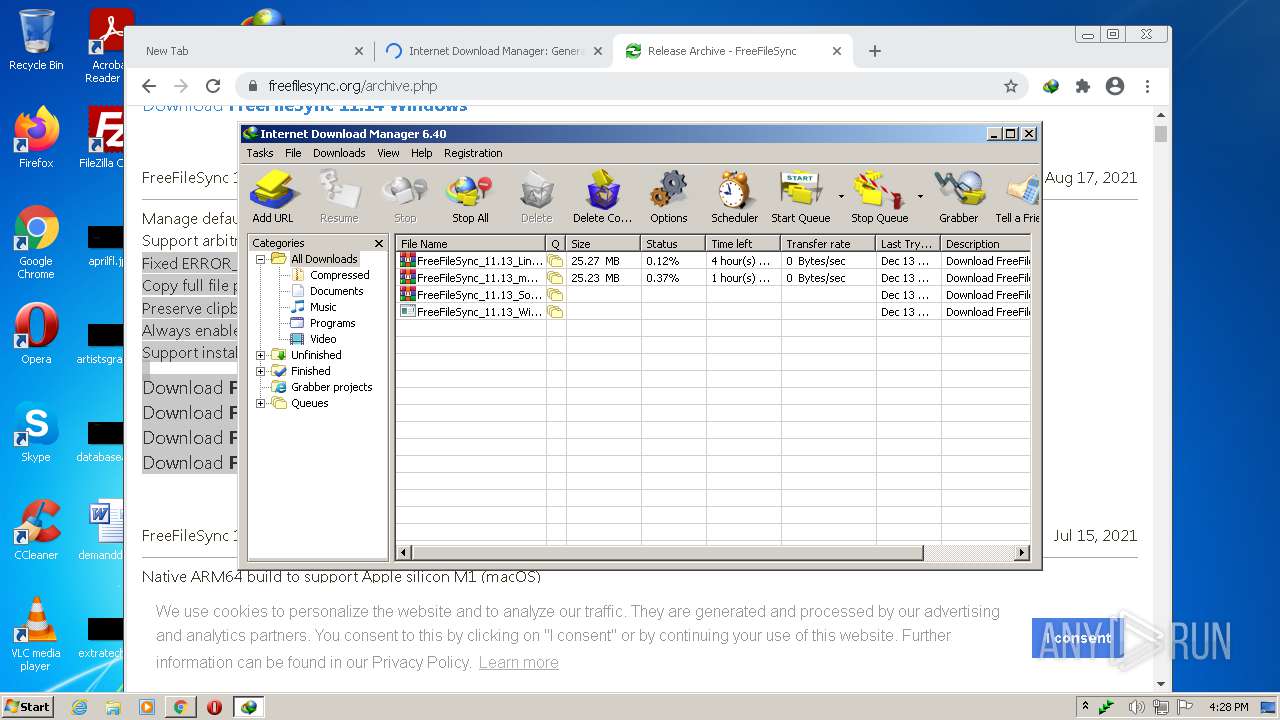The height and width of the screenshot is (720, 1280).
Task: Sort by Time left column header
Action: [743, 243]
